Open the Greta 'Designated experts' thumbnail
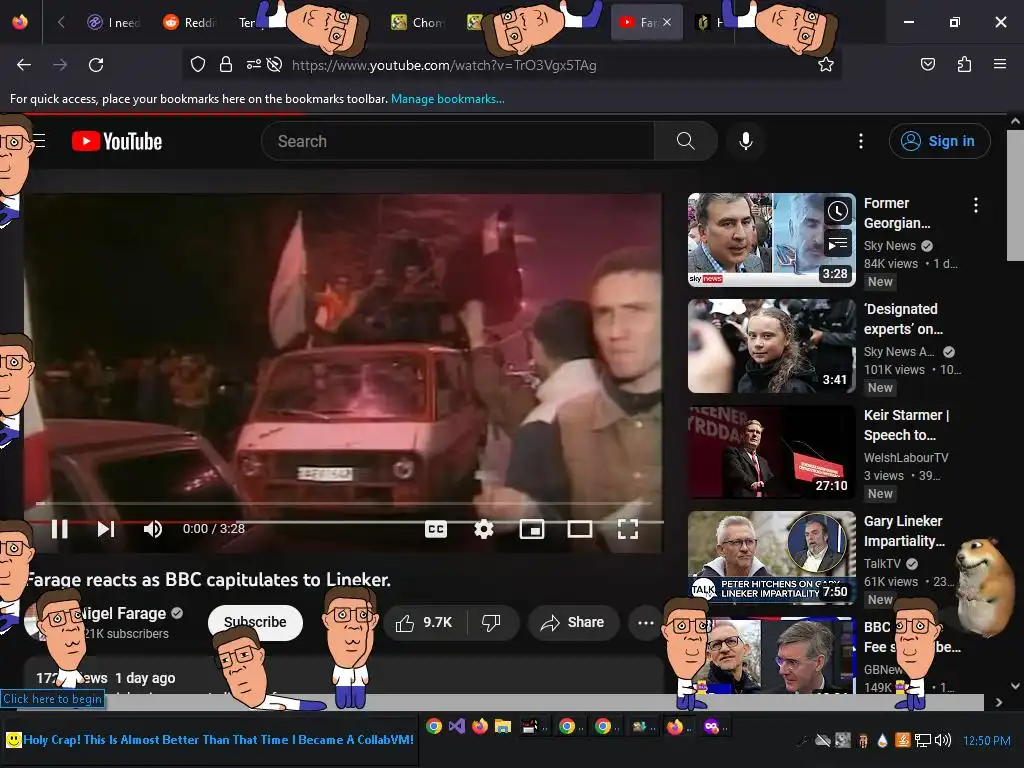Image resolution: width=1024 pixels, height=768 pixels. 771,346
